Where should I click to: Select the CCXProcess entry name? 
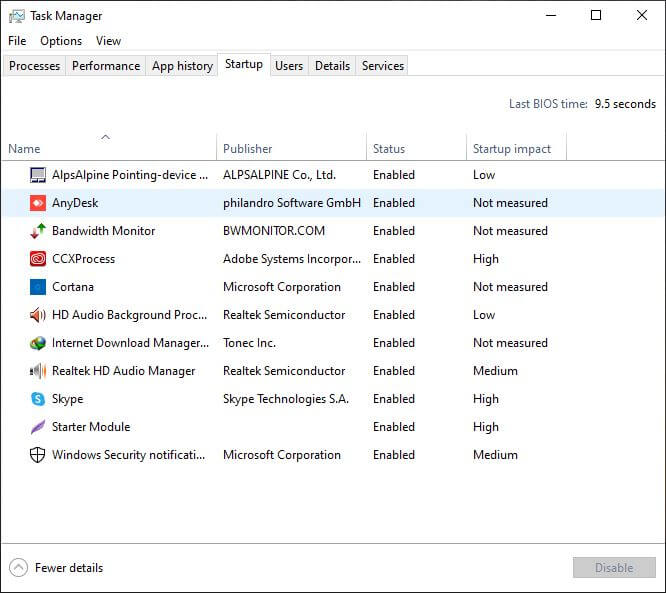point(84,259)
